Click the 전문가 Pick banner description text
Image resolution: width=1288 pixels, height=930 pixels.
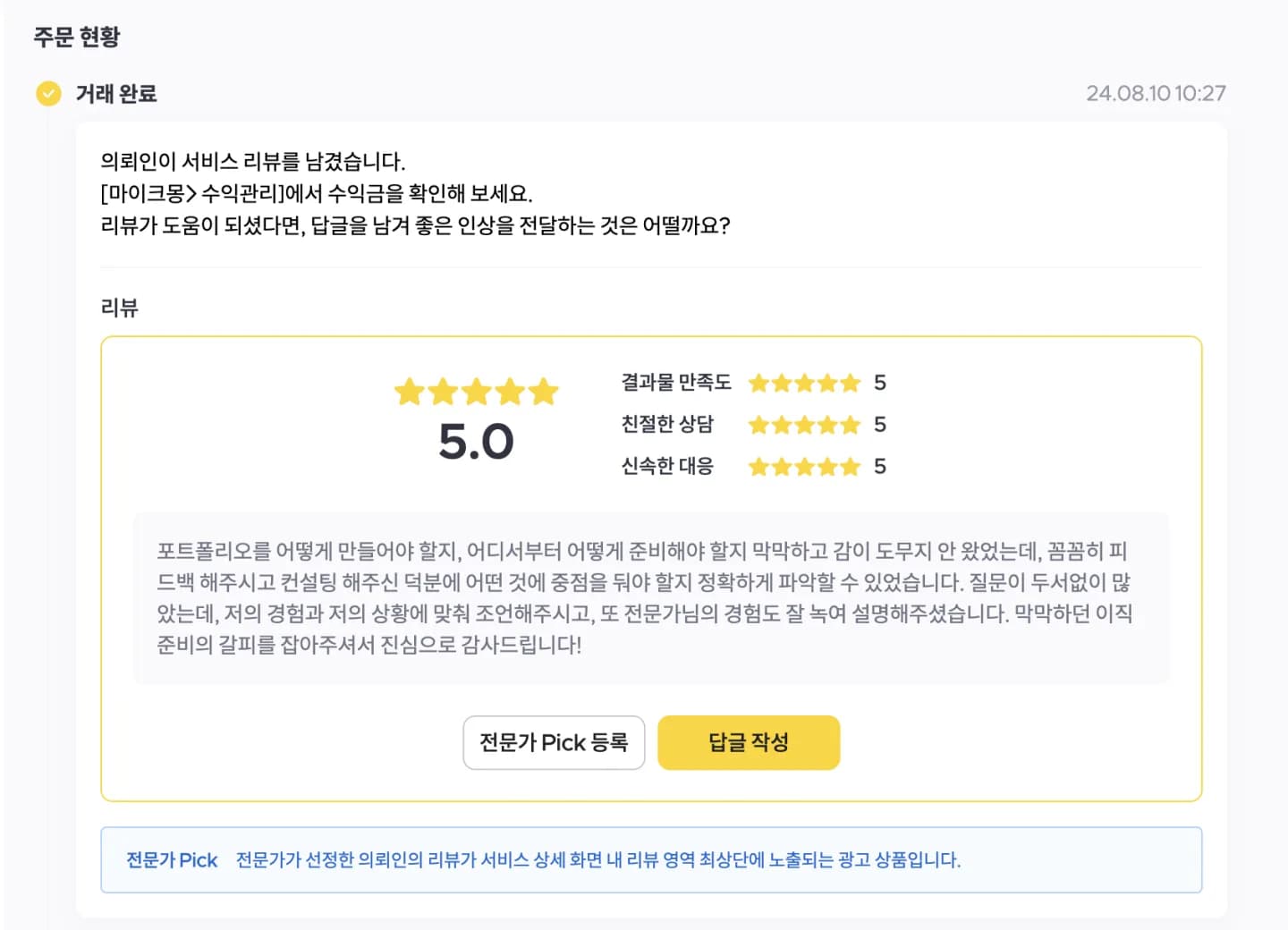(598, 860)
